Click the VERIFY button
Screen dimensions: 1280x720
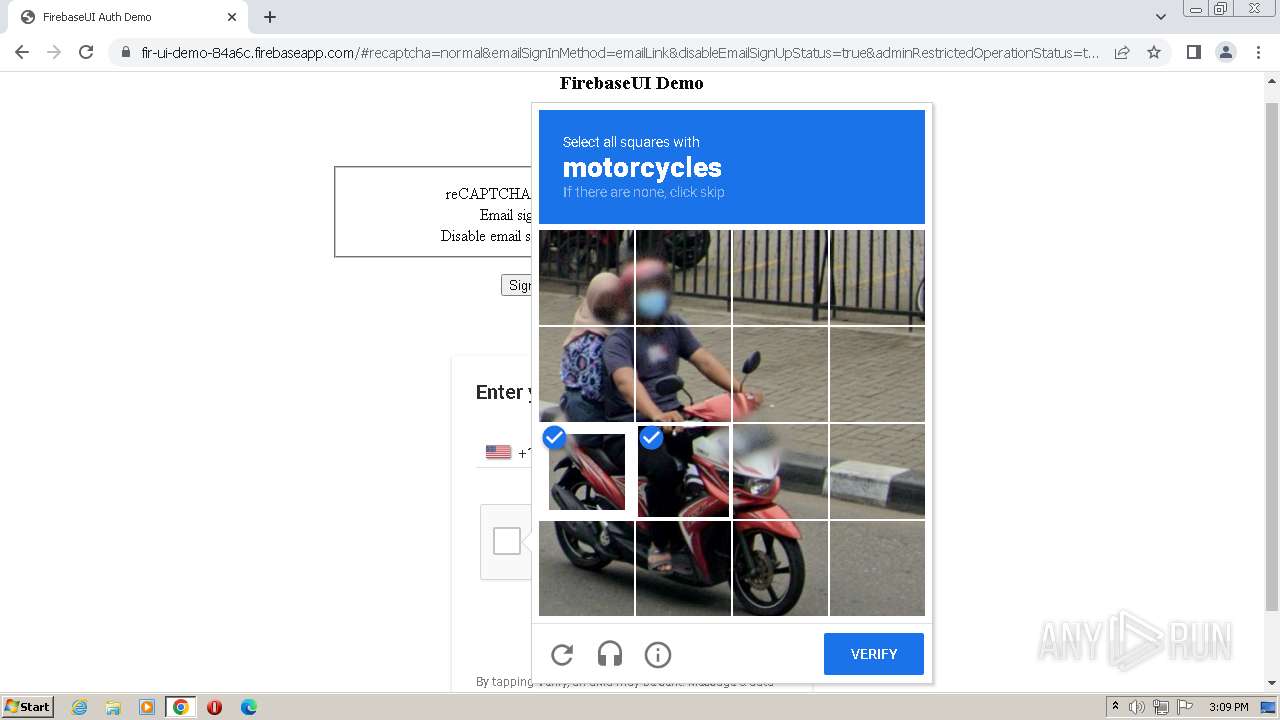point(874,654)
